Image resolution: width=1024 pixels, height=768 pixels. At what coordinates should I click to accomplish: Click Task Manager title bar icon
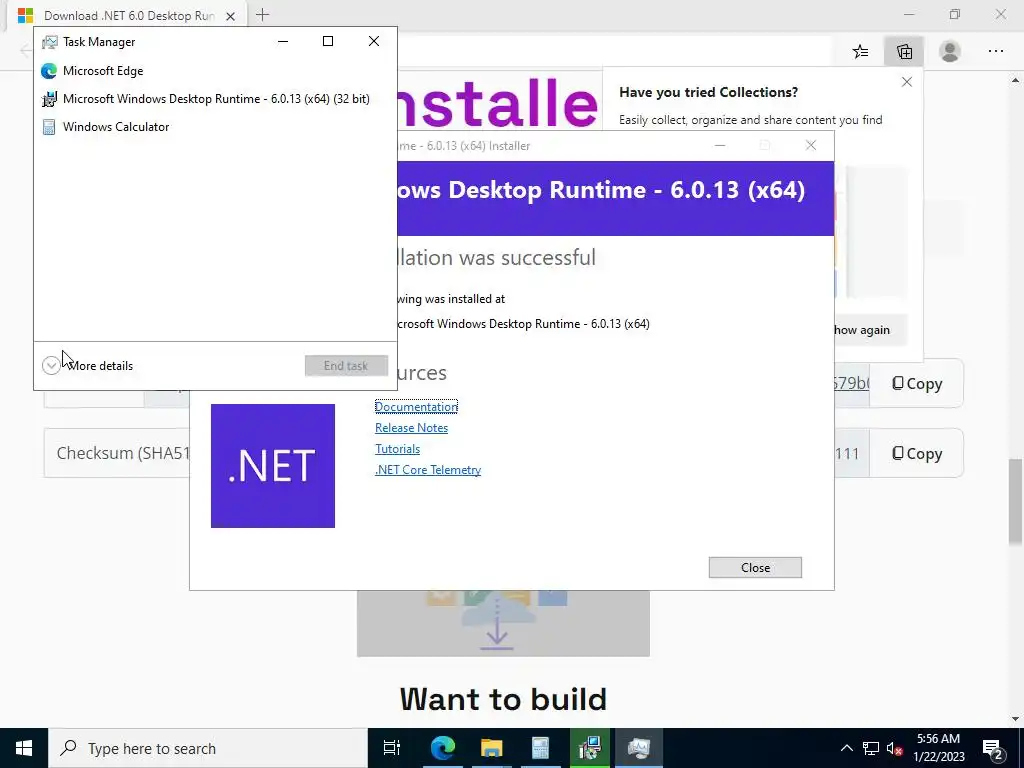(x=50, y=42)
